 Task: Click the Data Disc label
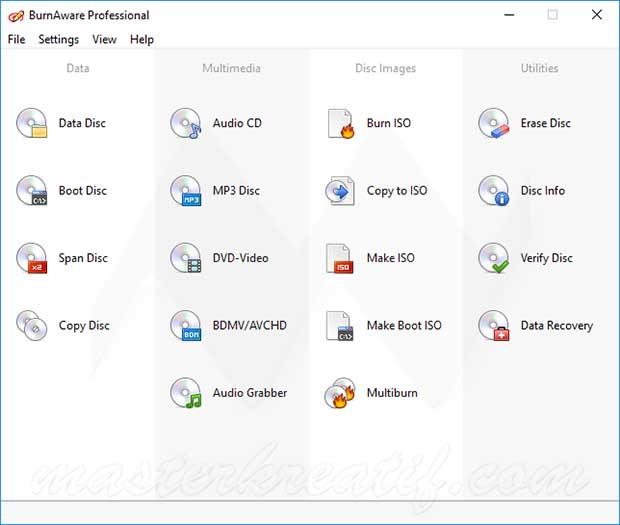(82, 123)
